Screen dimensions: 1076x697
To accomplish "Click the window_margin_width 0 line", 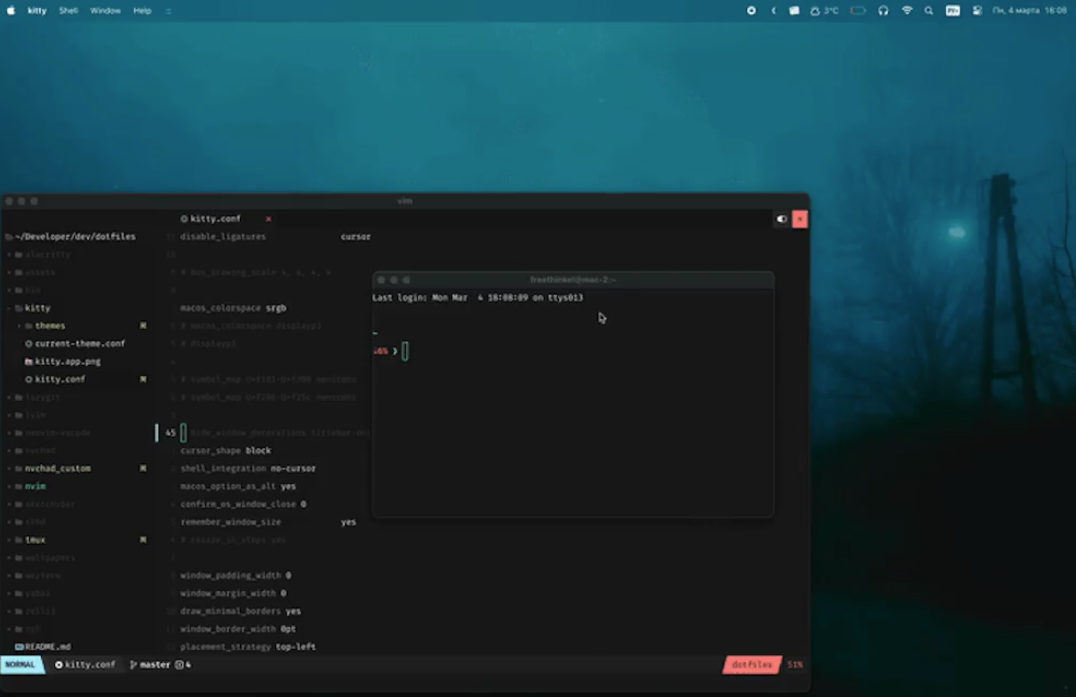I will [233, 593].
